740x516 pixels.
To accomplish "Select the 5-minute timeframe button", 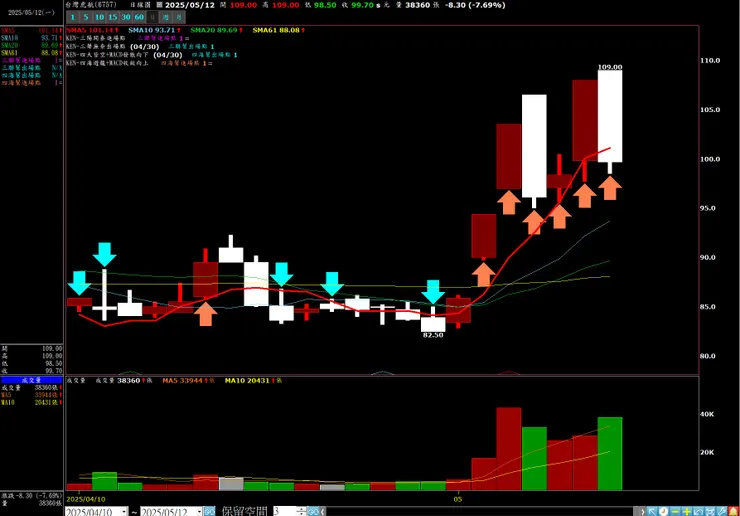I will click(86, 17).
